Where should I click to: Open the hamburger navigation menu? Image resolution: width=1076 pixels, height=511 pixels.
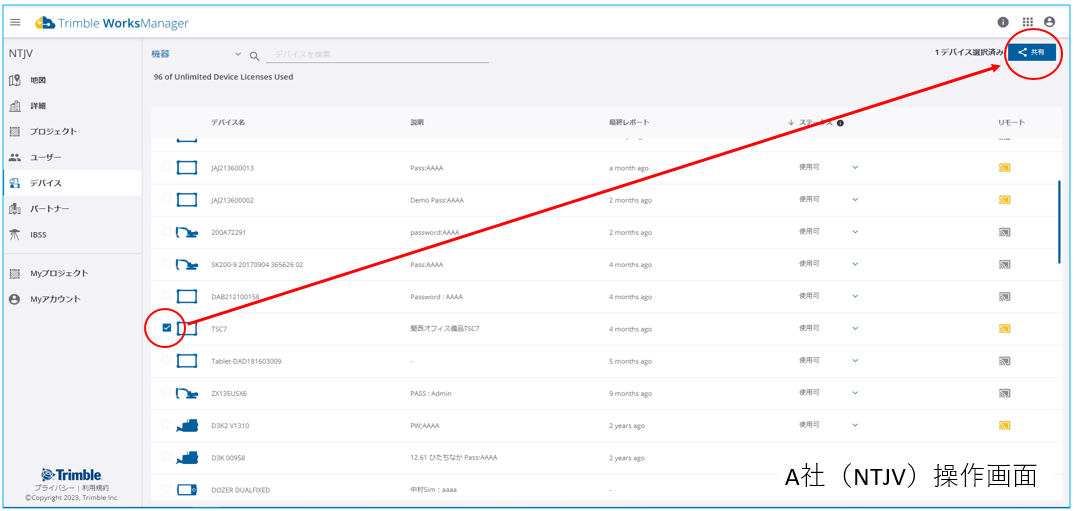point(15,22)
